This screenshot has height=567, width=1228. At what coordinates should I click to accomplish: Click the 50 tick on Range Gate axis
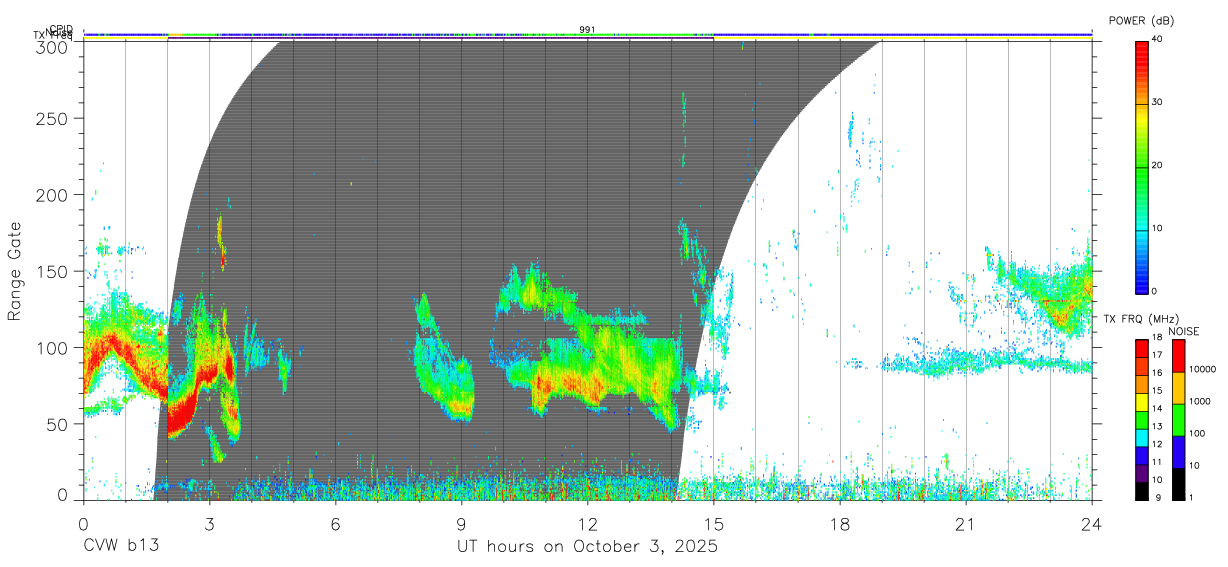pyautogui.click(x=59, y=423)
